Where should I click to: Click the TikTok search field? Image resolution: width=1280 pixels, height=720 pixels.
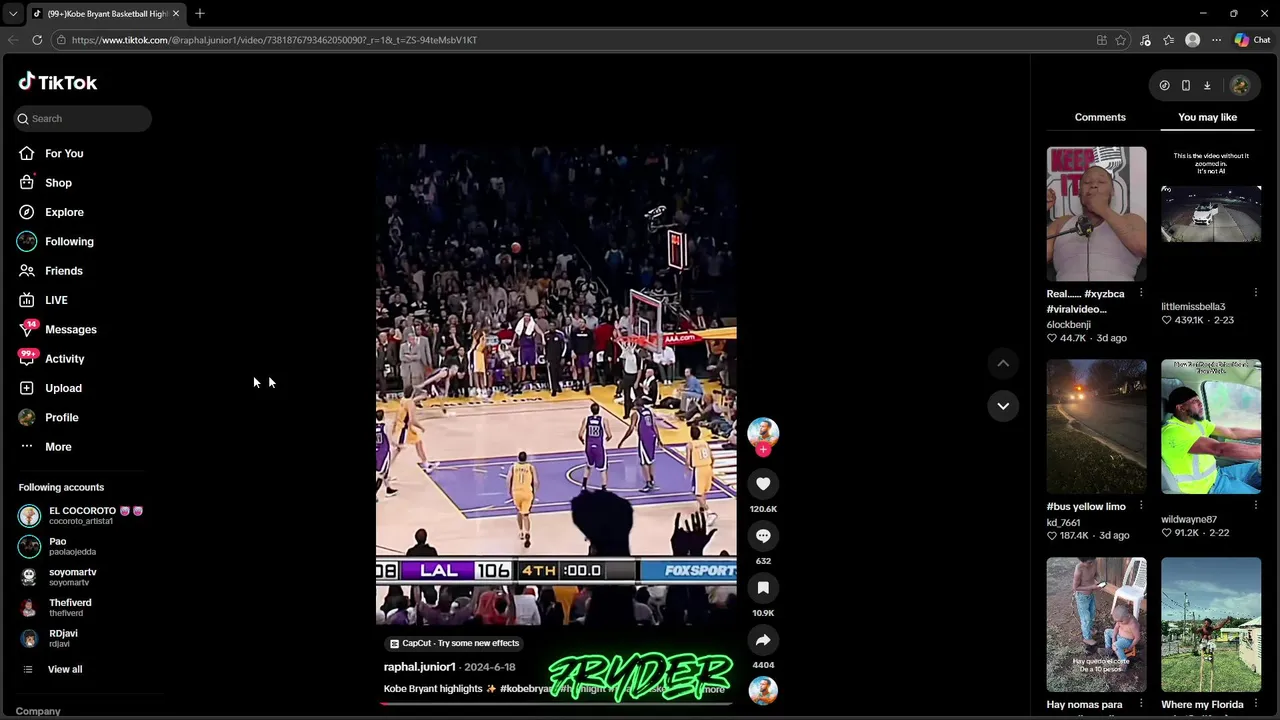83,118
